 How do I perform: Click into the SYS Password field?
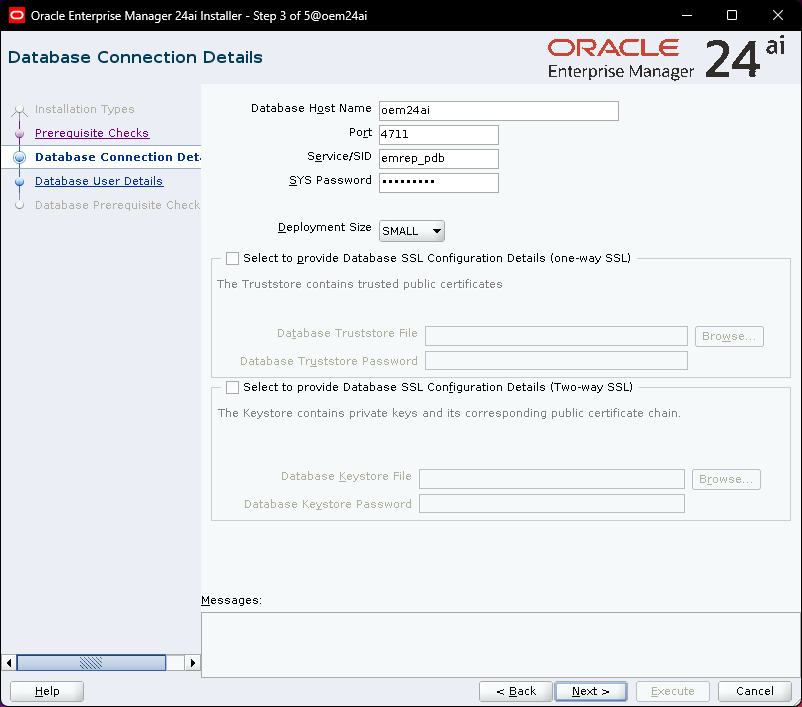point(438,183)
